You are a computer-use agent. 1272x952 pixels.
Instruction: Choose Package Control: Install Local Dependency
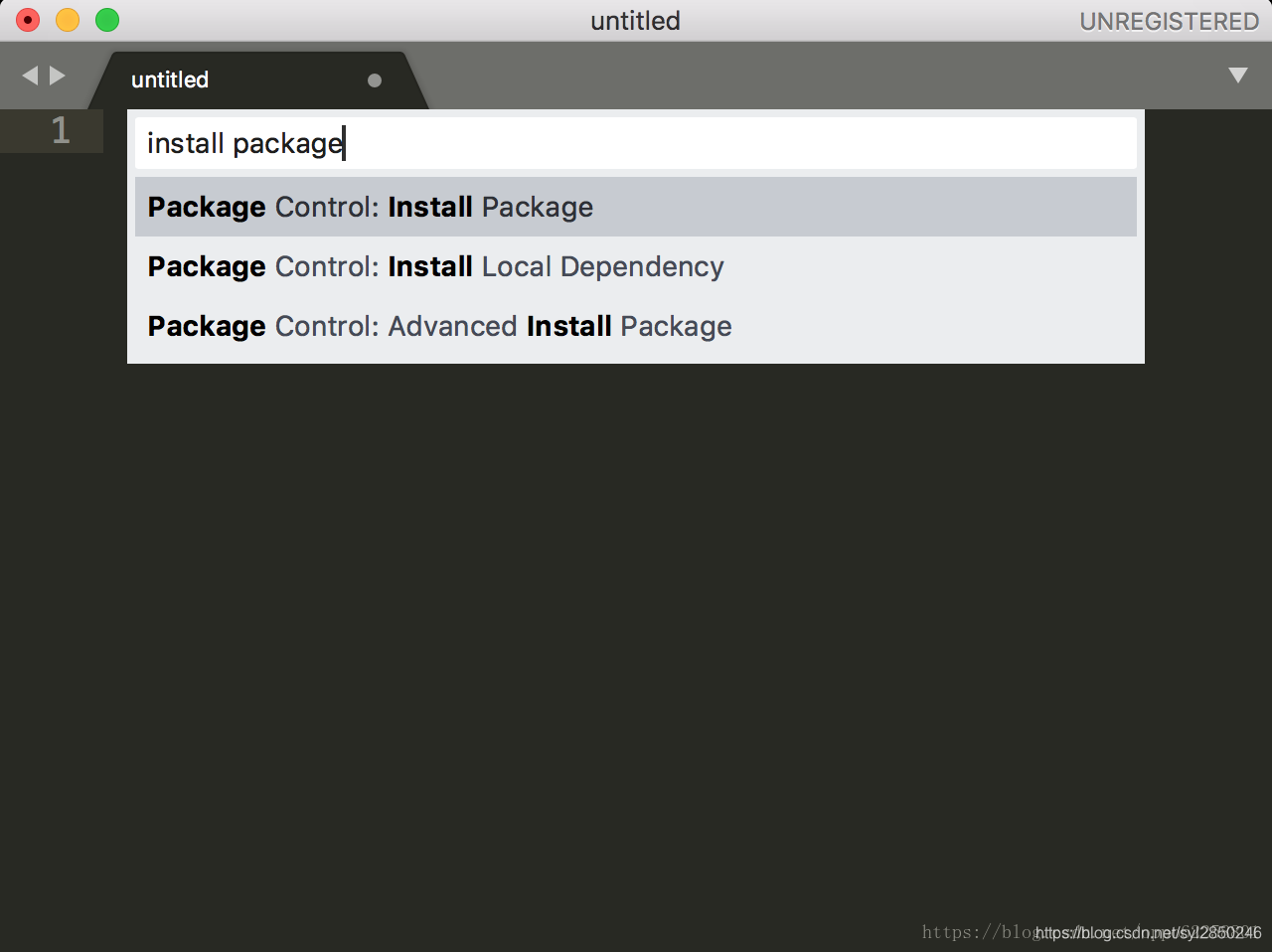tap(636, 266)
